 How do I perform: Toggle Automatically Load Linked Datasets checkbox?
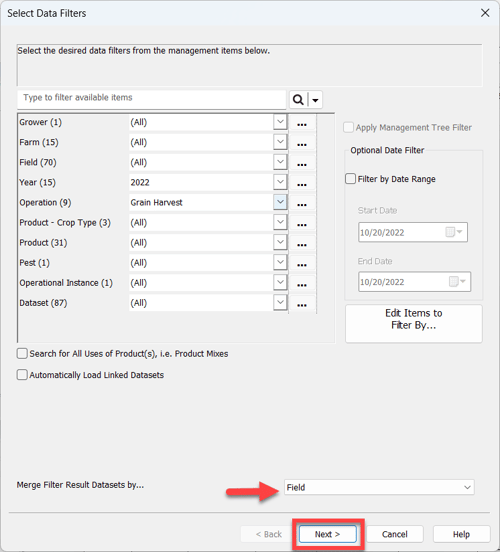click(x=22, y=375)
